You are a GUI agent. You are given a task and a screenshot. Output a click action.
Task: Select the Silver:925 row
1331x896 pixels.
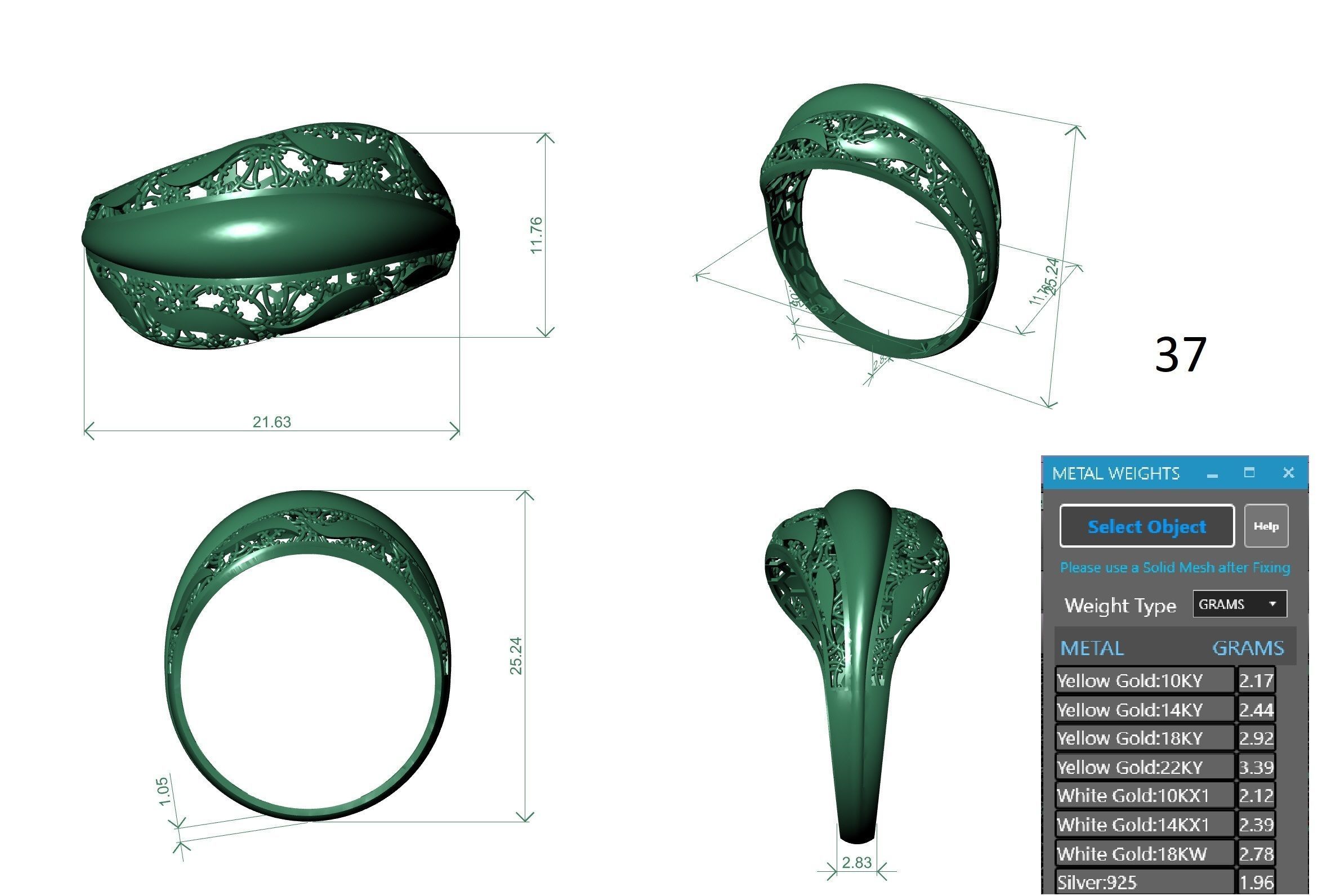point(1144,882)
